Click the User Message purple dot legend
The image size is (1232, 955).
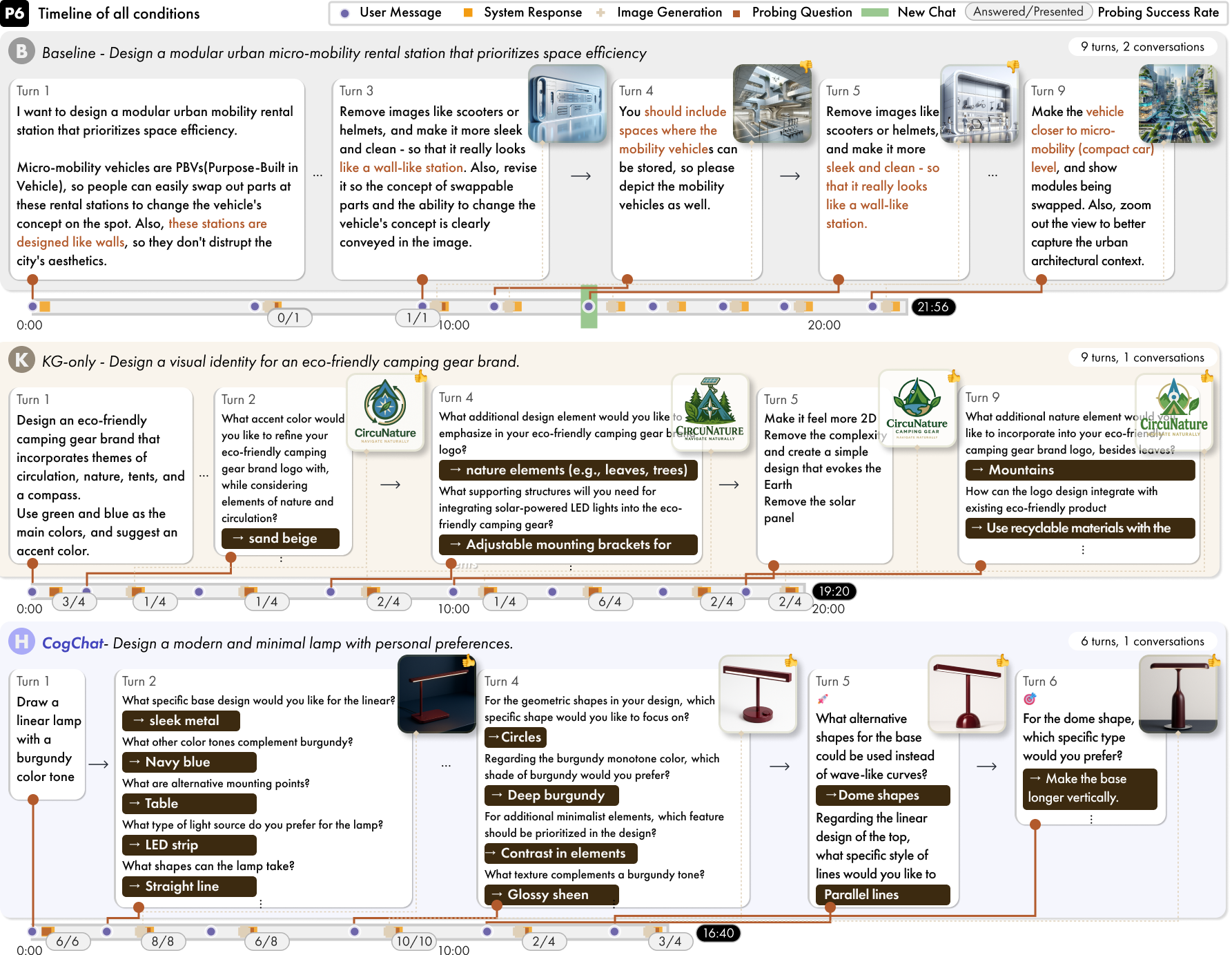tap(345, 12)
